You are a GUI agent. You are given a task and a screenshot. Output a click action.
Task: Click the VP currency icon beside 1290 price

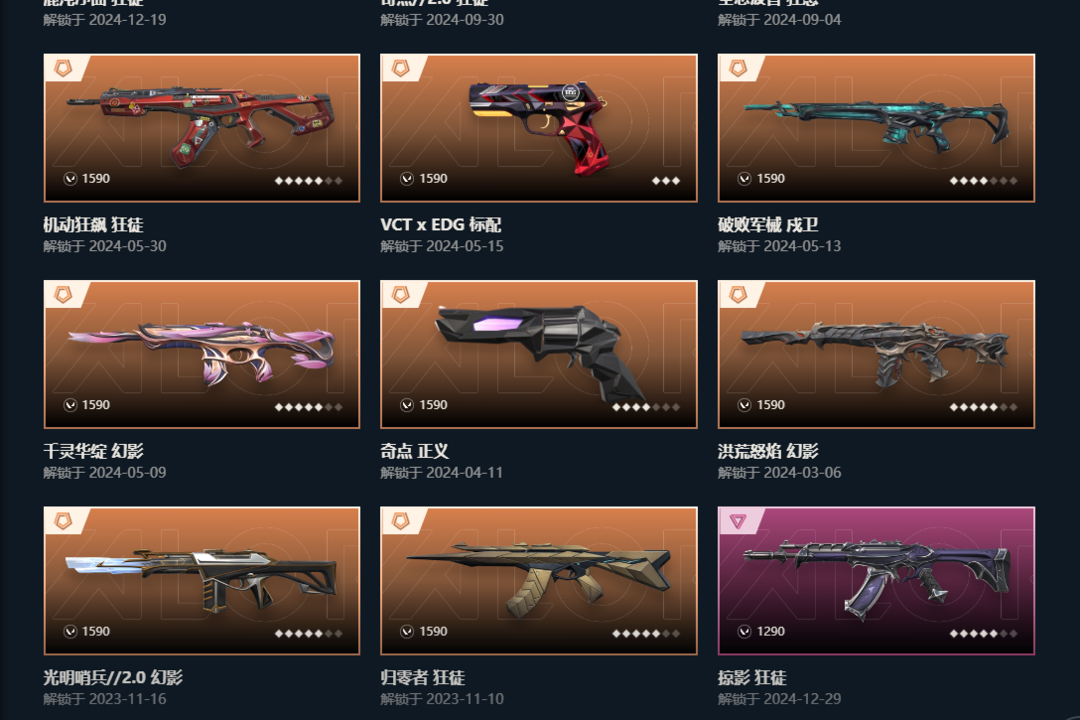click(x=745, y=631)
